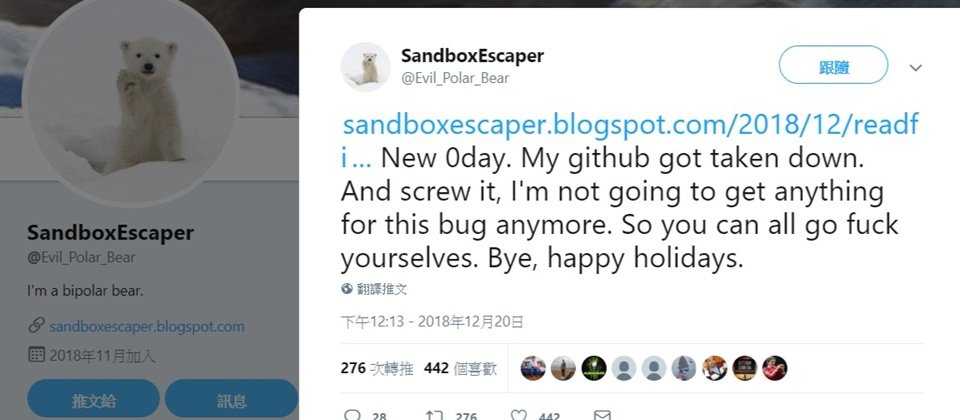Click the 推文給 tweet-to button
Viewport: 960px width, 420px height.
pos(94,399)
